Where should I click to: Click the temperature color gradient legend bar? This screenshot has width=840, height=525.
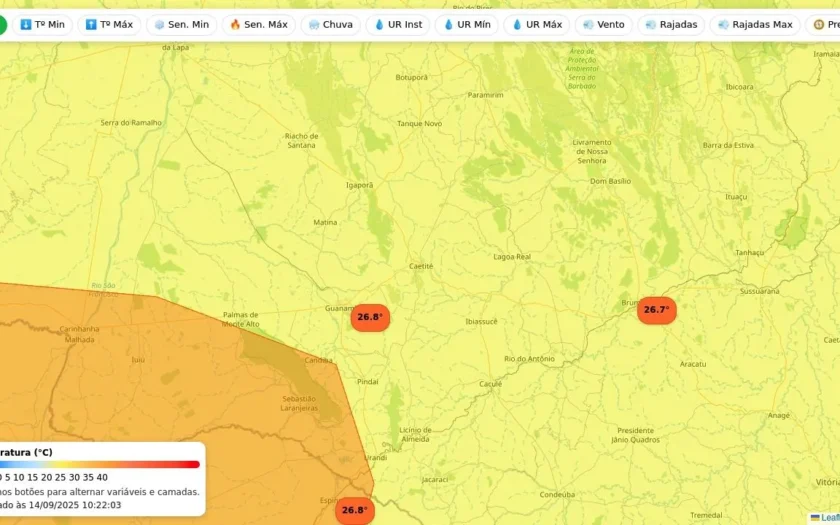(100, 464)
